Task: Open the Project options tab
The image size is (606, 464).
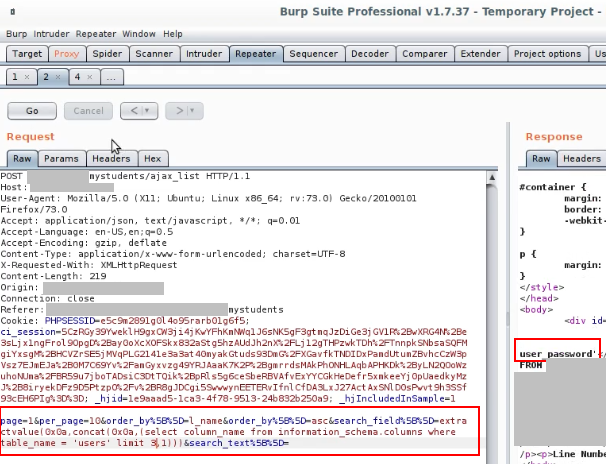Action: click(x=547, y=54)
